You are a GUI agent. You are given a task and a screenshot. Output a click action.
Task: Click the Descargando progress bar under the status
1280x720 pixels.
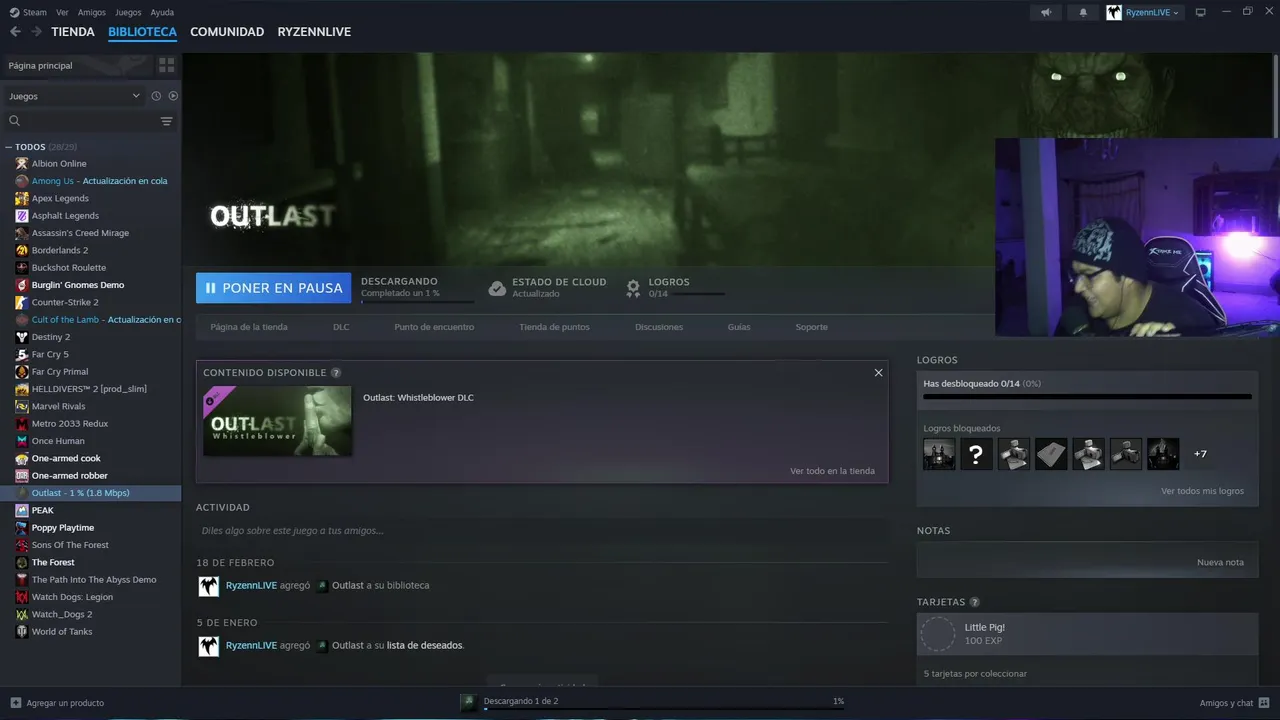417,301
